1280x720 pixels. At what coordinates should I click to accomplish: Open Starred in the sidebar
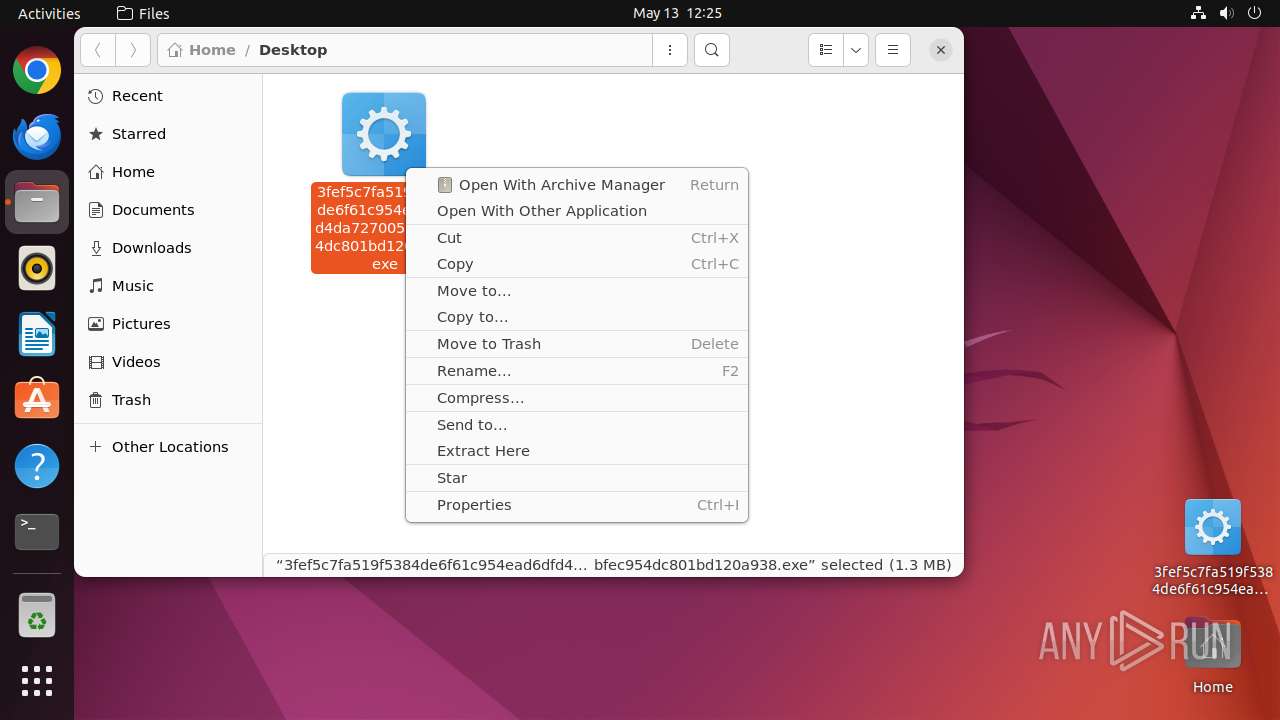pos(168,134)
